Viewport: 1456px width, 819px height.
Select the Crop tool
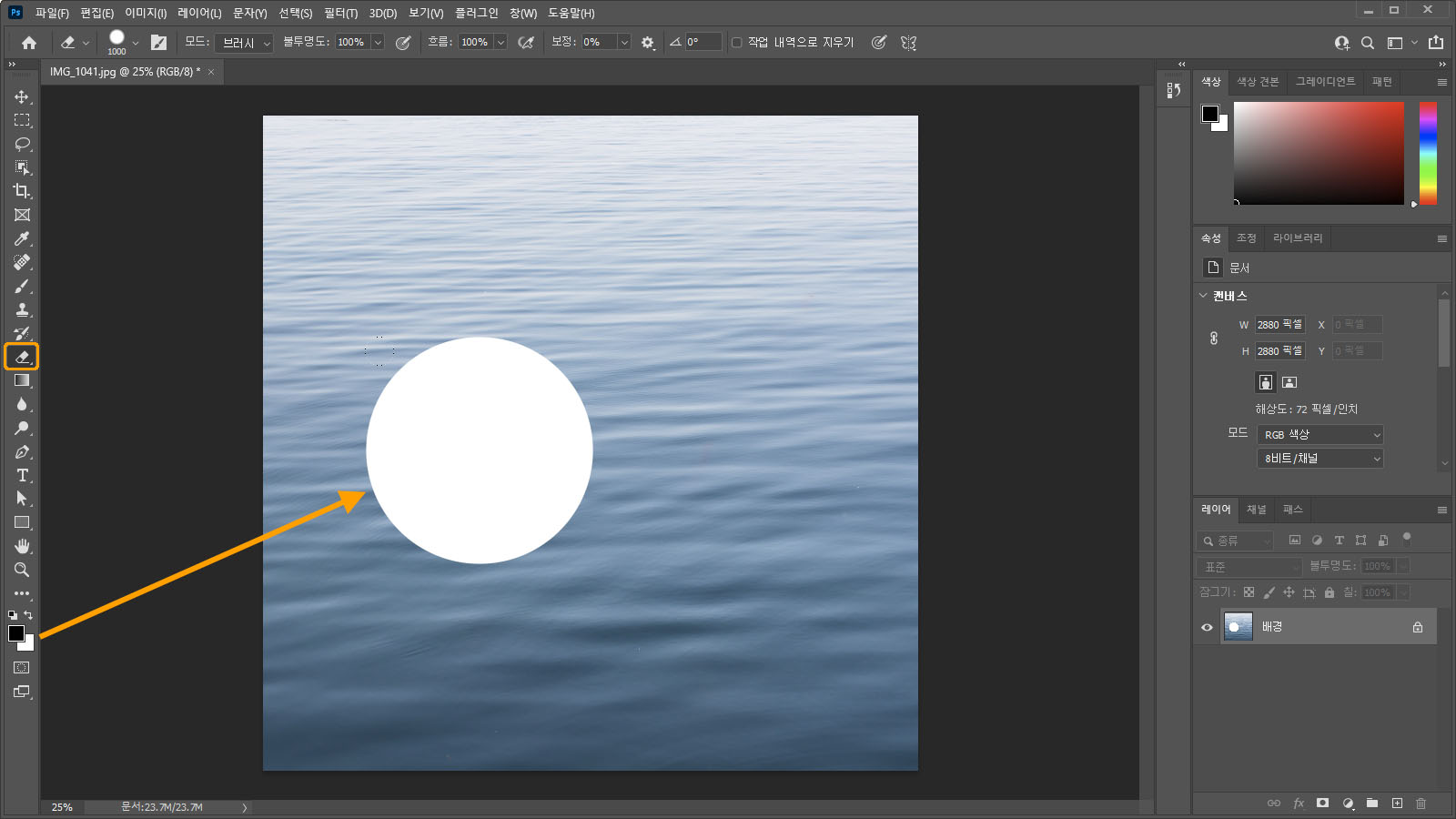coord(22,191)
